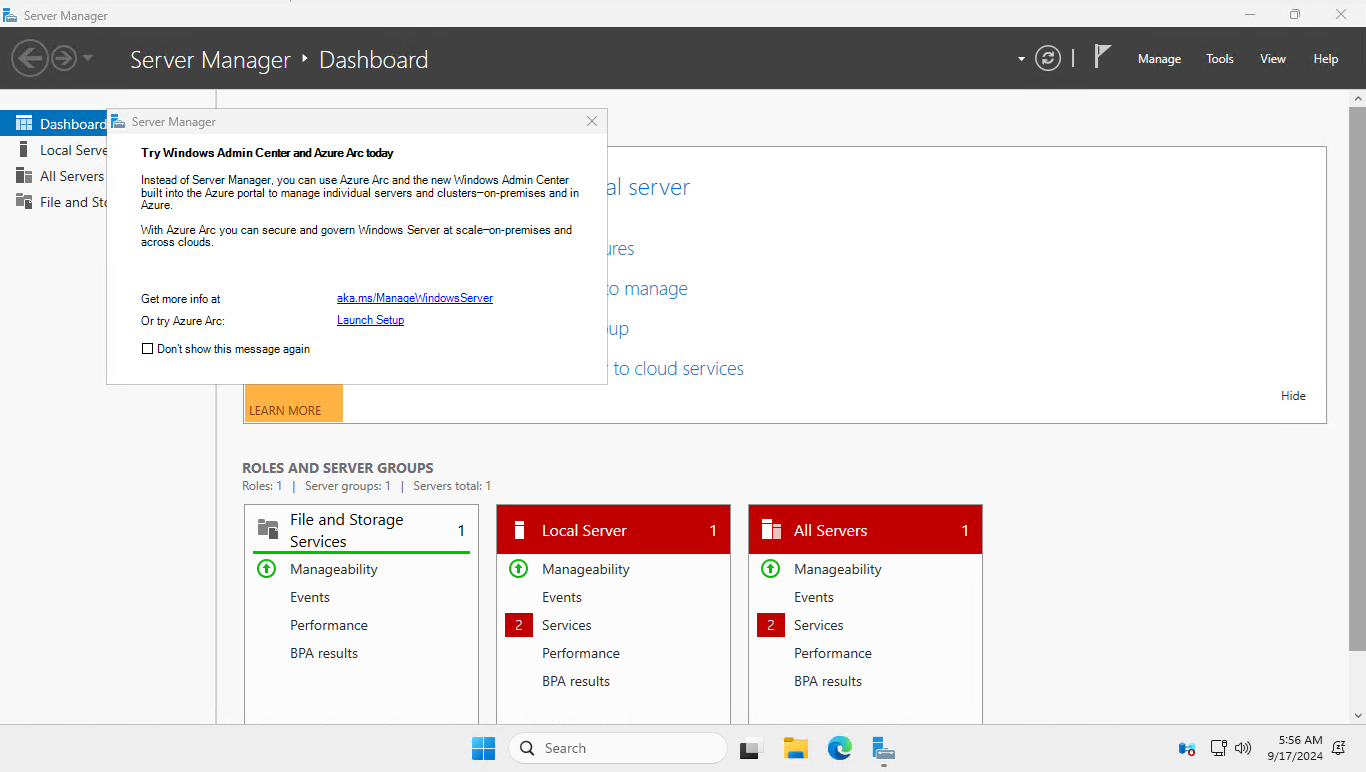
Task: Click the network icon in system tray
Action: (1219, 748)
